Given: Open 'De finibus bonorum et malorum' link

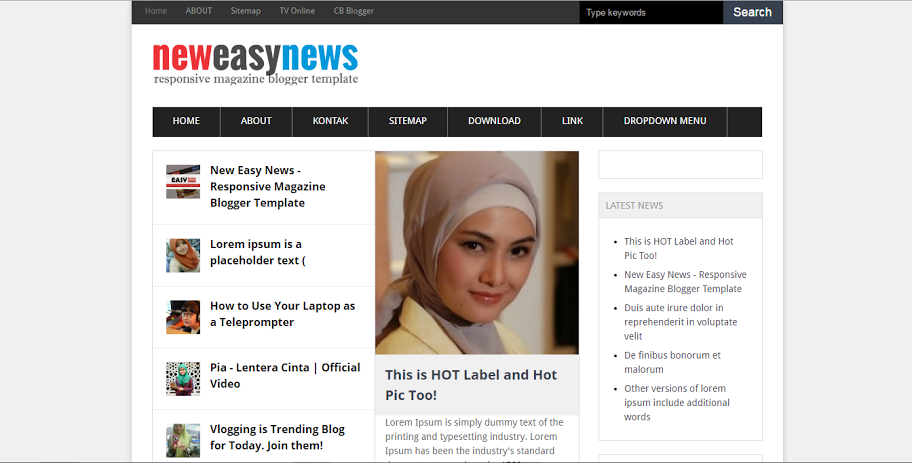Looking at the screenshot, I should click(672, 362).
